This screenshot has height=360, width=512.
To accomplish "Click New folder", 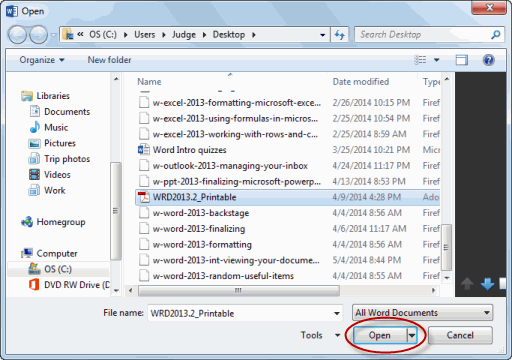I will tap(109, 60).
